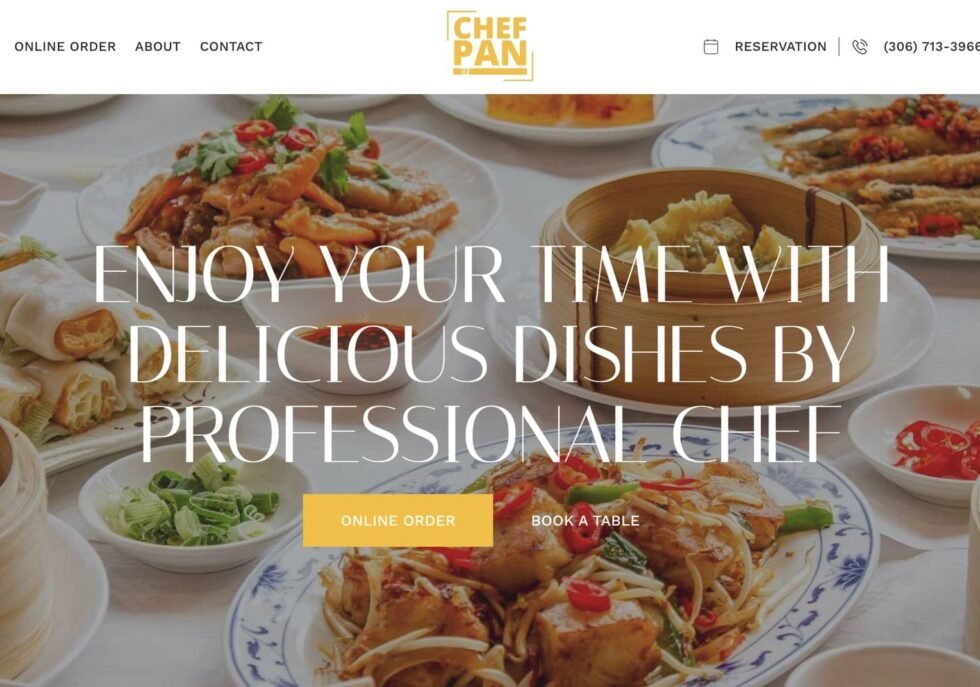The image size is (980, 687).
Task: Click the Chef Pan logo
Action: (490, 46)
